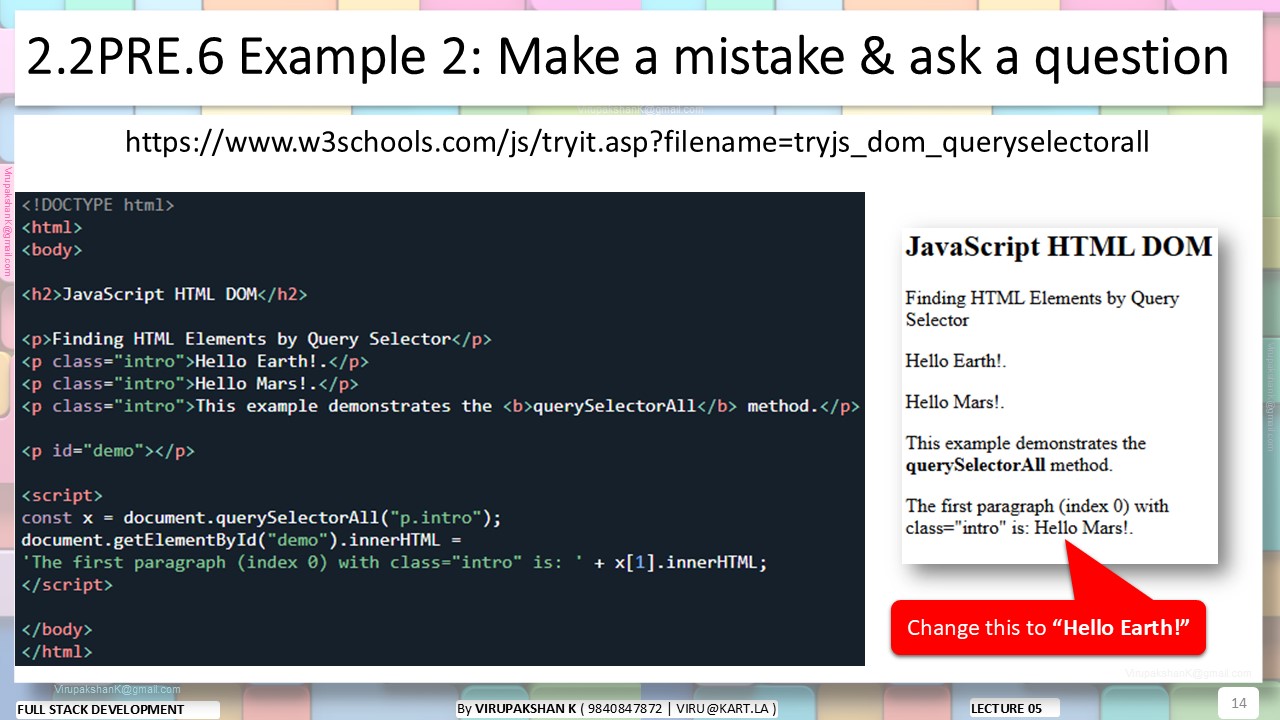Screen dimensions: 1280x720
Task: Click the code line with '<b>querySelectorAll</b> method'
Action: (440, 406)
